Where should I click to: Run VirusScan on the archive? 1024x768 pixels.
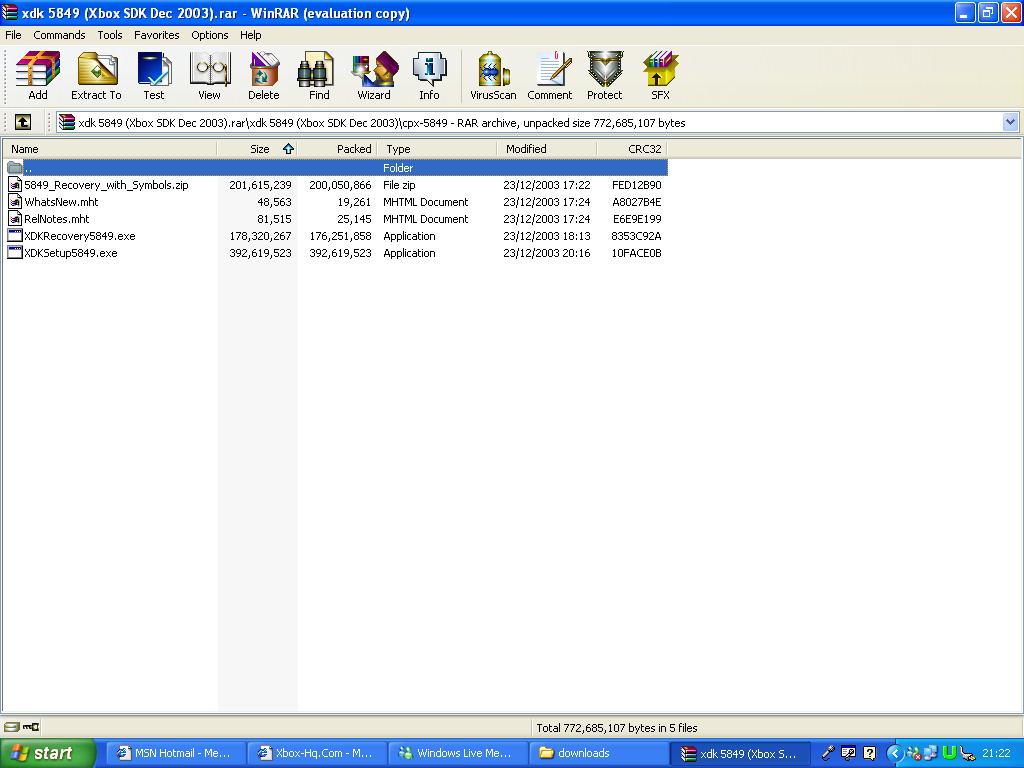[x=493, y=76]
